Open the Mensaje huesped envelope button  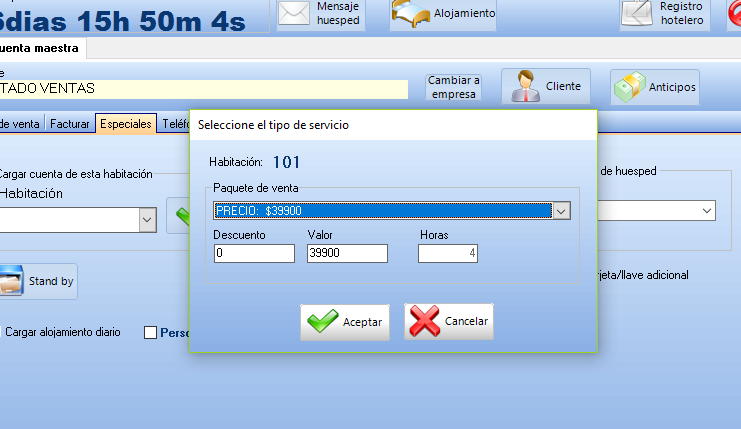(320, 14)
